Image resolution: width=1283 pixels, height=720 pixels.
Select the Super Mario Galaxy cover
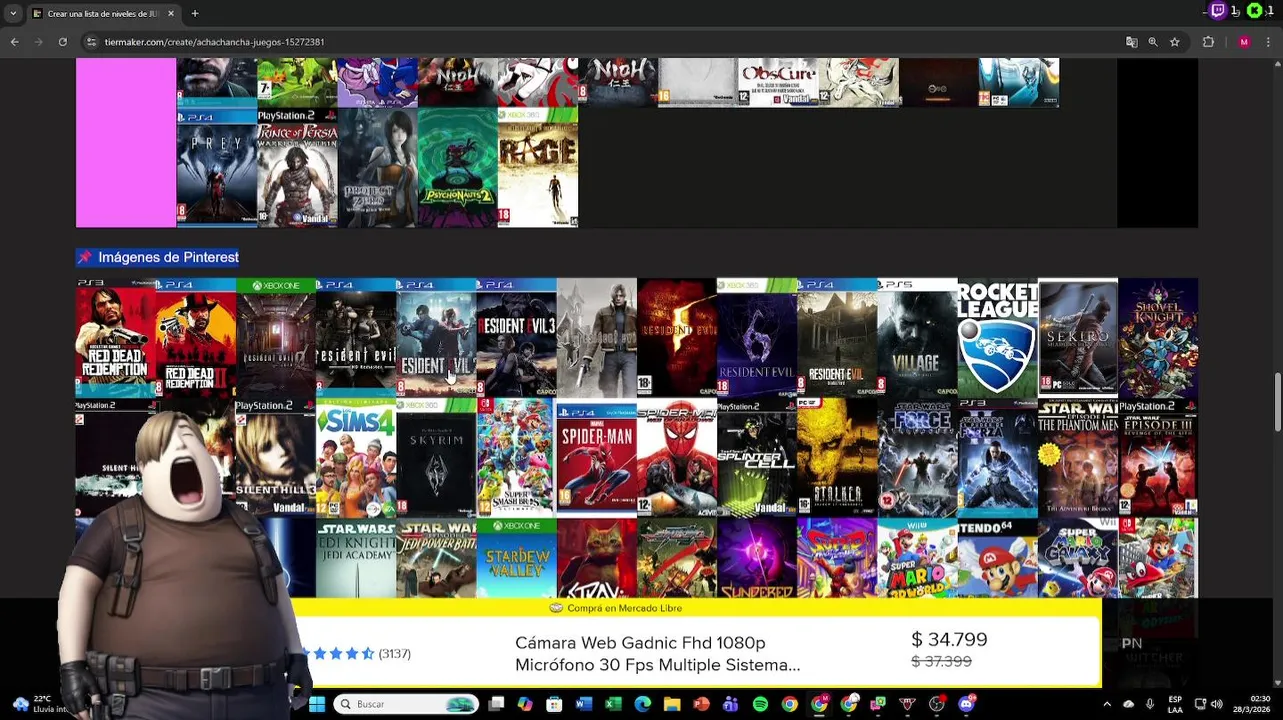point(1078,558)
